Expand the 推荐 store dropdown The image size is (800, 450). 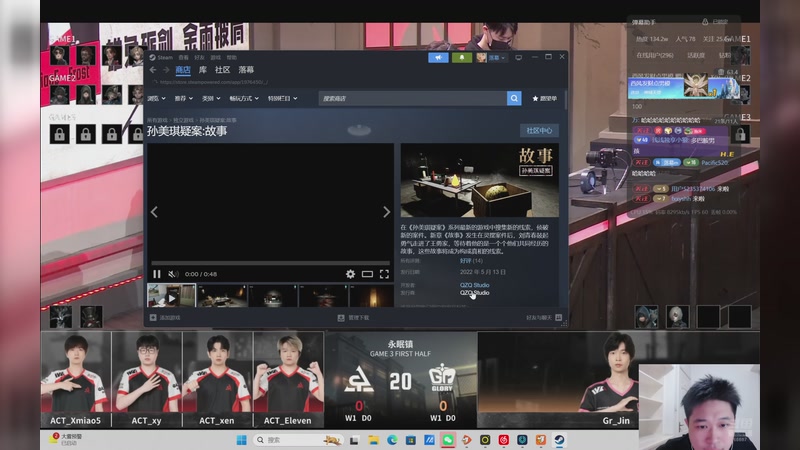tap(184, 98)
